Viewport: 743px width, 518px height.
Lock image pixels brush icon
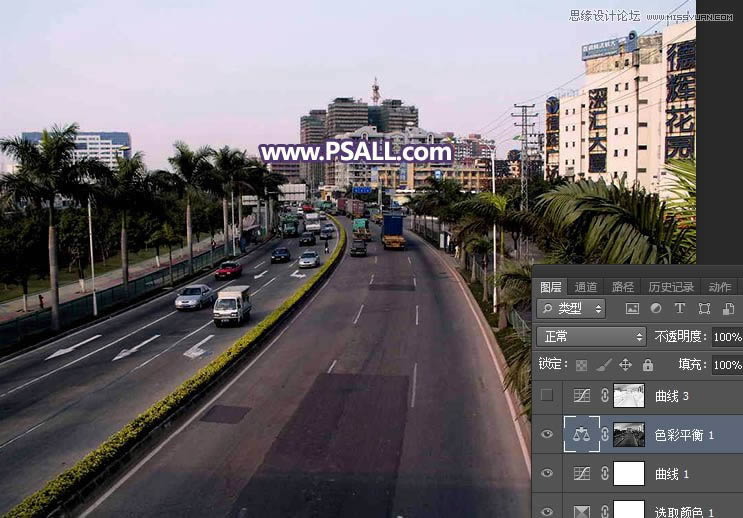click(603, 365)
